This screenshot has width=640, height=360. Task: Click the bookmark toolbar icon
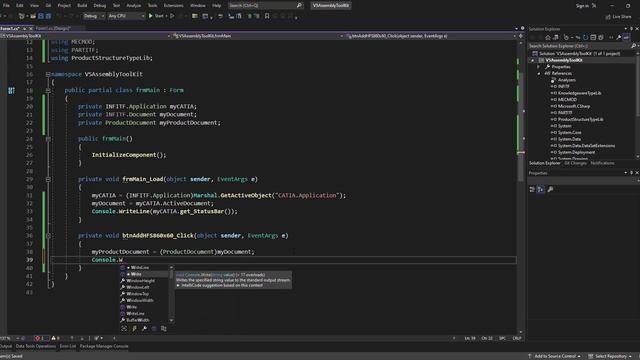267,16
